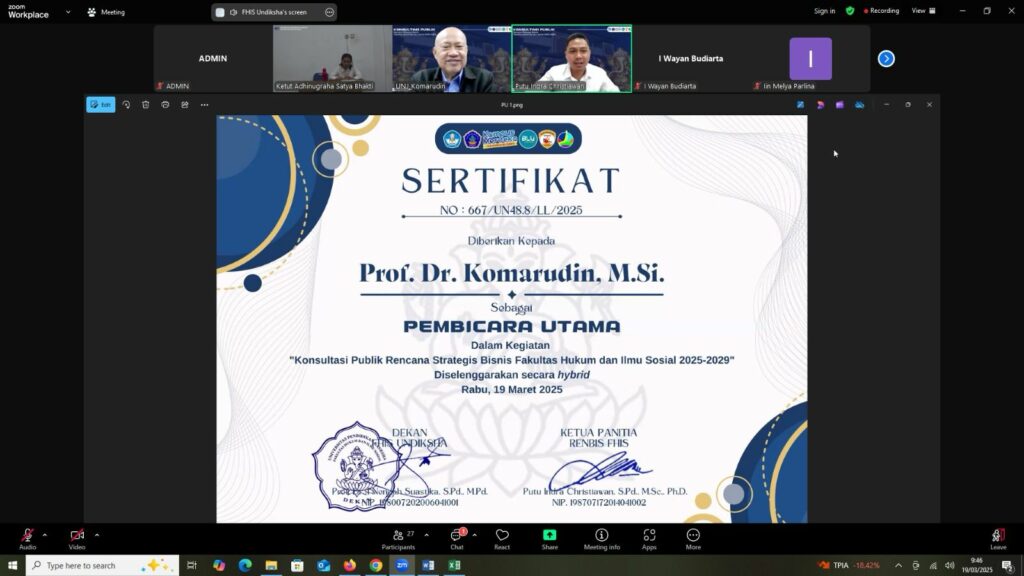Leave the meeting
Viewport: 1024px width, 576px height.
coord(997,538)
